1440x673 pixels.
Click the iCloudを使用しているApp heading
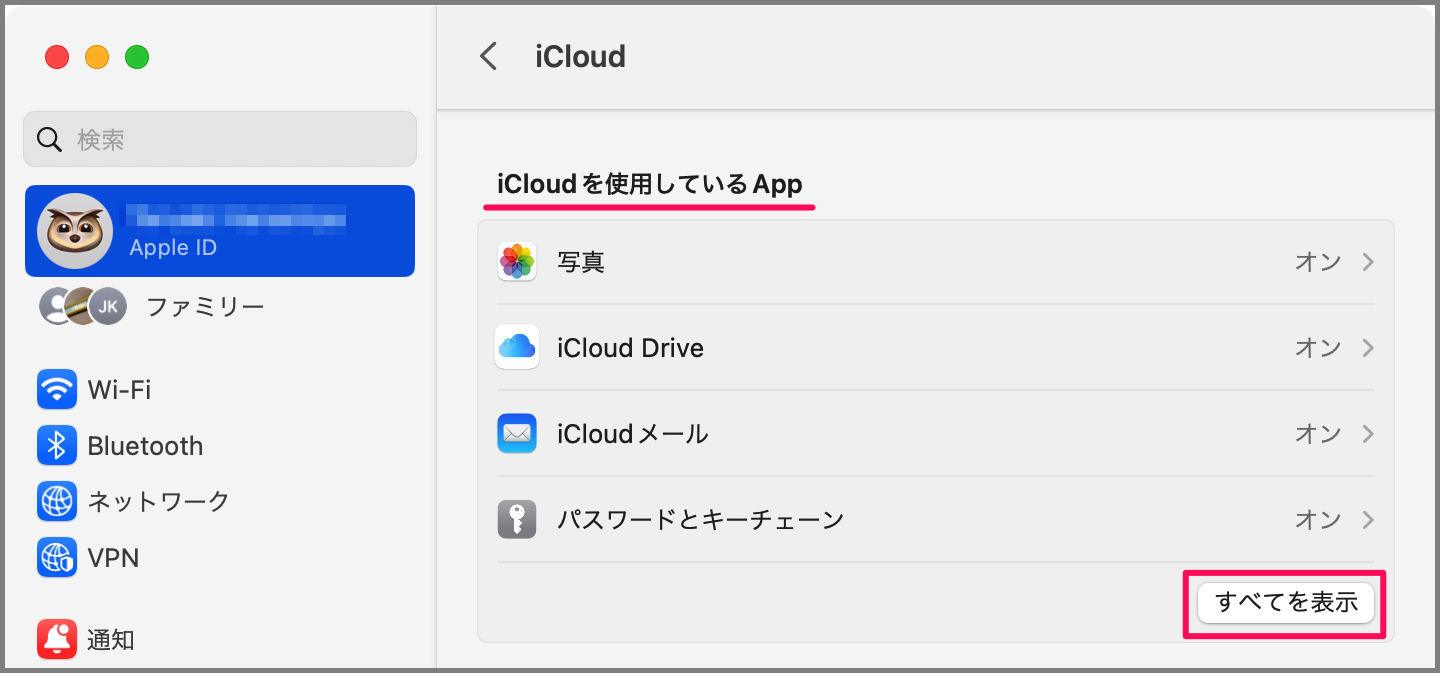pyautogui.click(x=650, y=185)
